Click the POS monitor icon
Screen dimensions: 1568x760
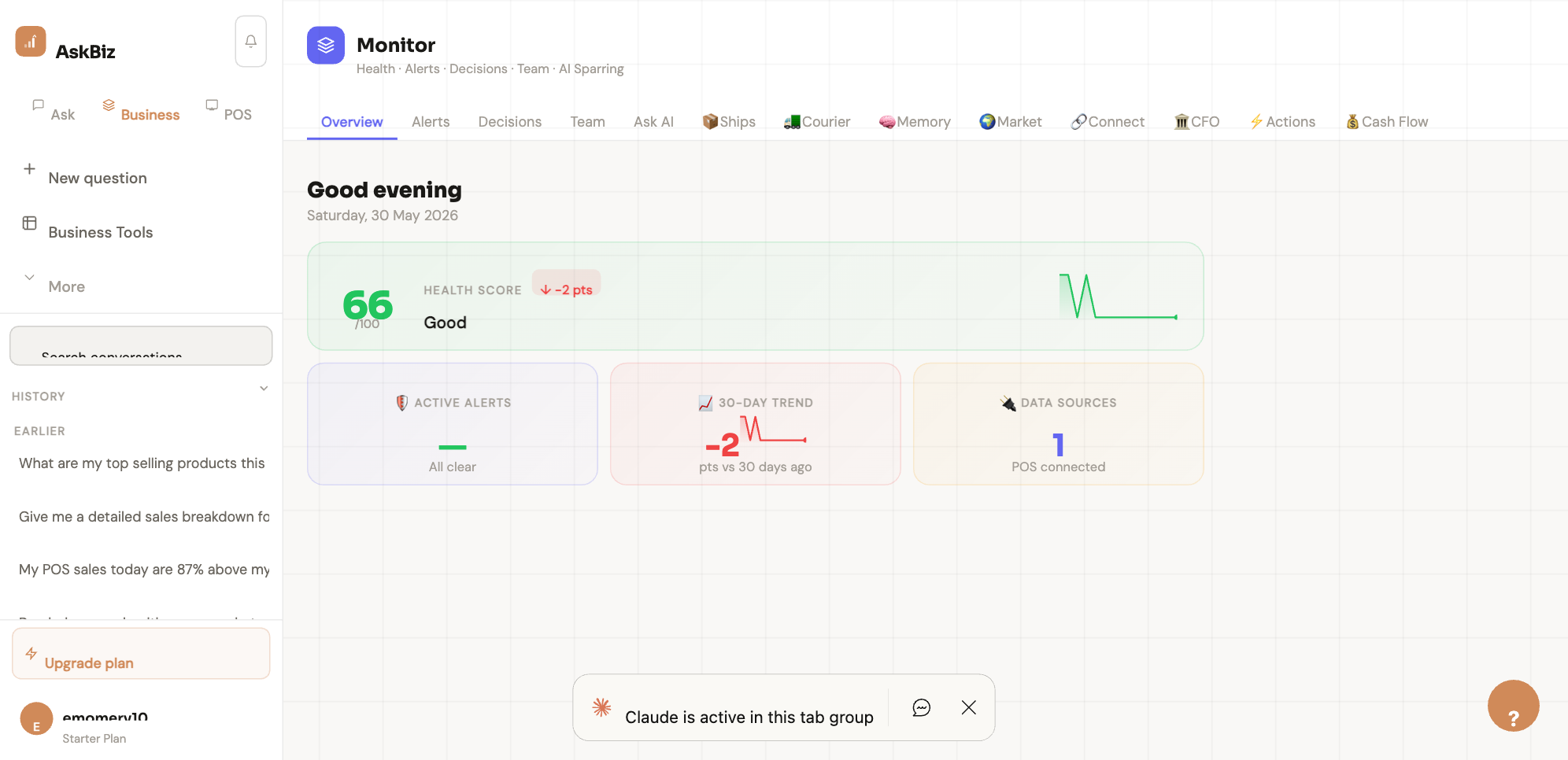212,105
